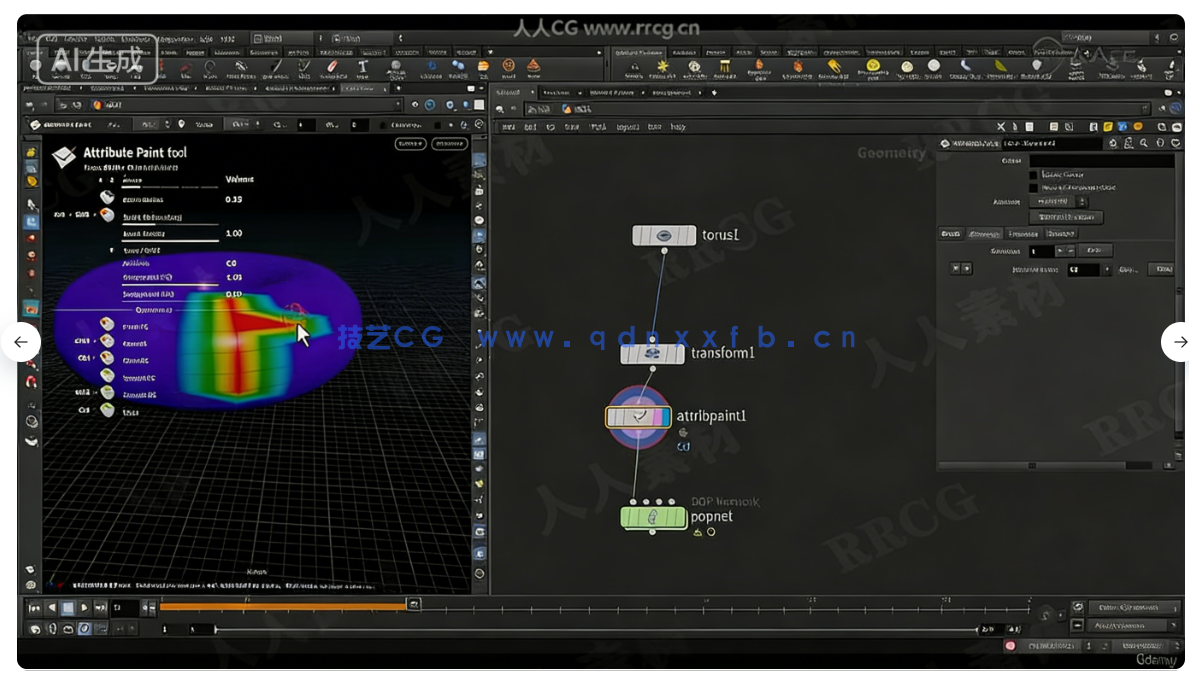Open the first tab of the right shelf

click(636, 53)
